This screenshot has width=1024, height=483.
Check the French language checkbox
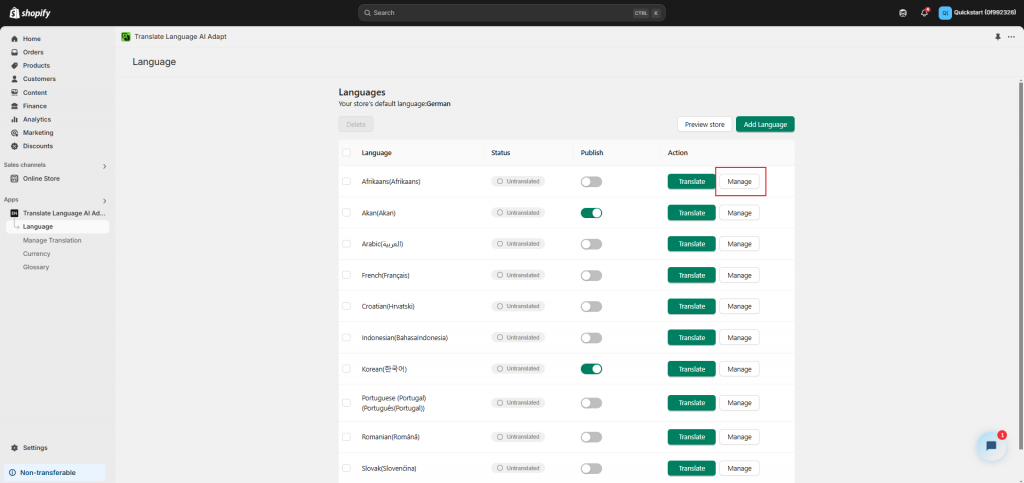point(346,275)
